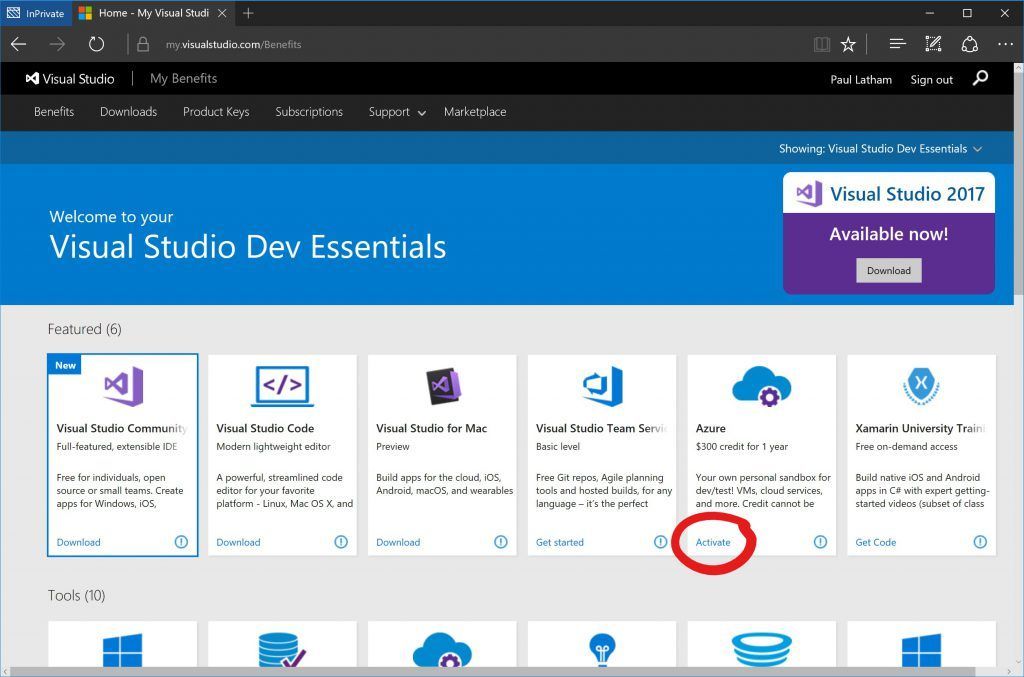Open the Benefits nav item
Viewport: 1024px width, 677px height.
click(x=54, y=112)
